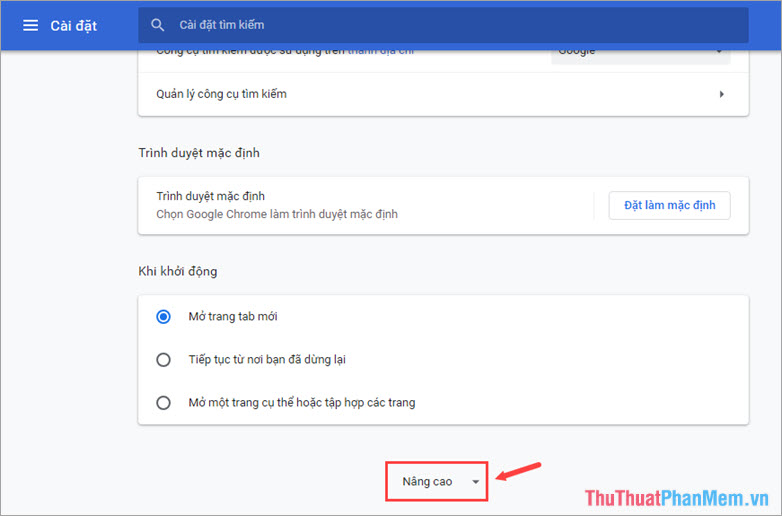Click "Khi khởi động" section heading
This screenshot has height=516, width=782.
click(178, 271)
